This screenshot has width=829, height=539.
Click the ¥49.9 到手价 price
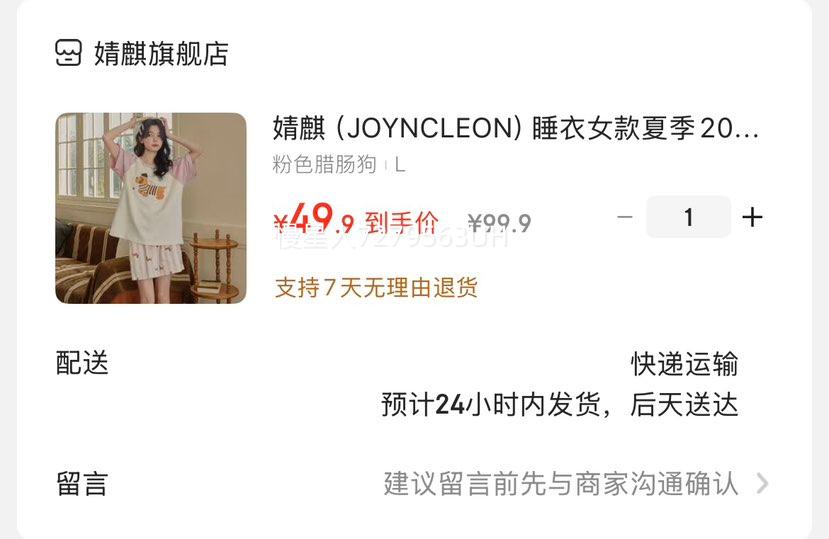pos(356,219)
